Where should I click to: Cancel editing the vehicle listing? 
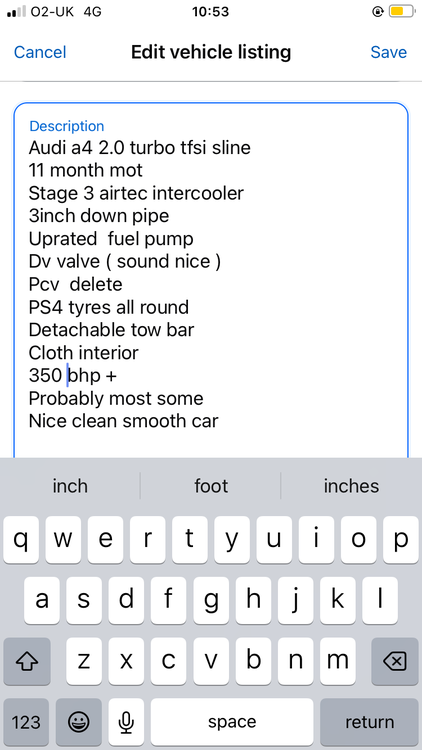(40, 52)
